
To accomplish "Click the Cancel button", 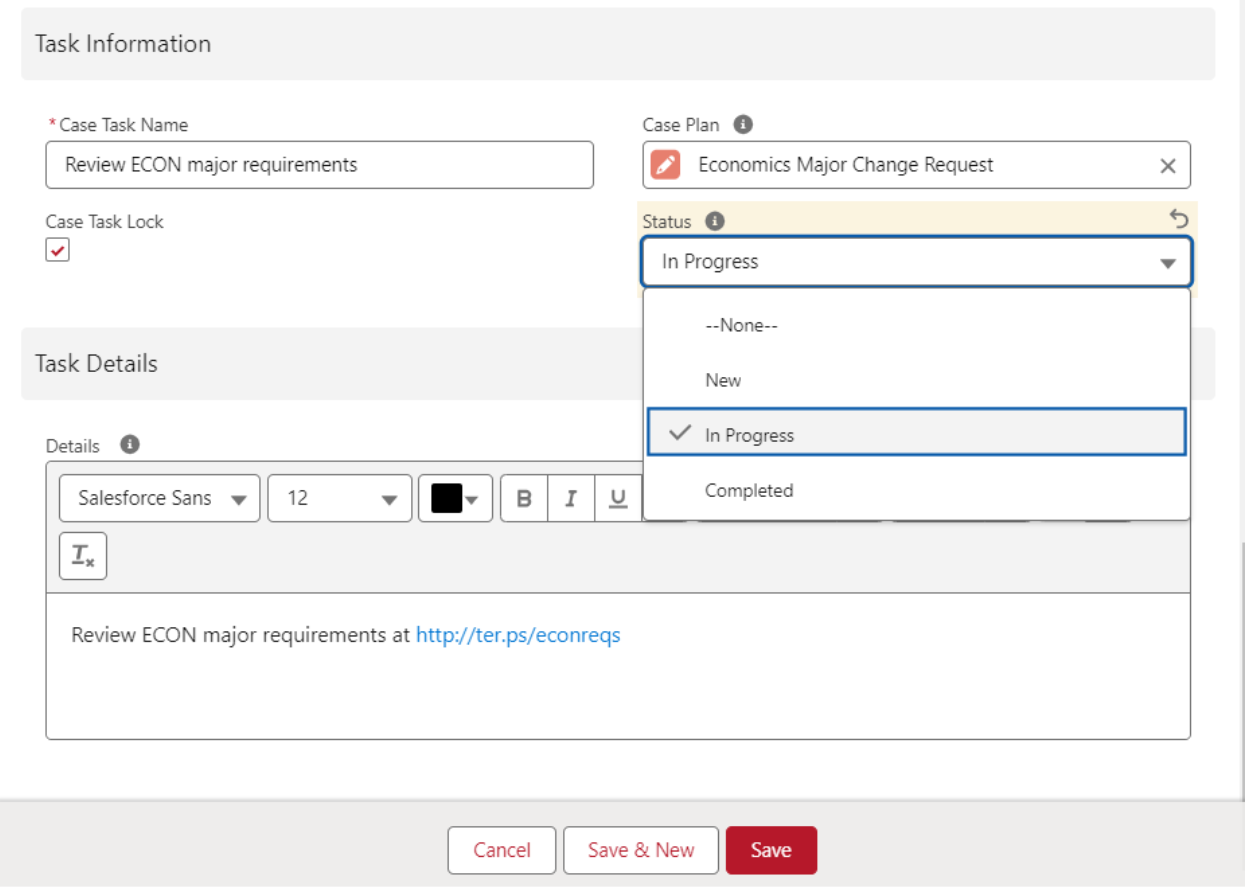I will pyautogui.click(x=501, y=850).
